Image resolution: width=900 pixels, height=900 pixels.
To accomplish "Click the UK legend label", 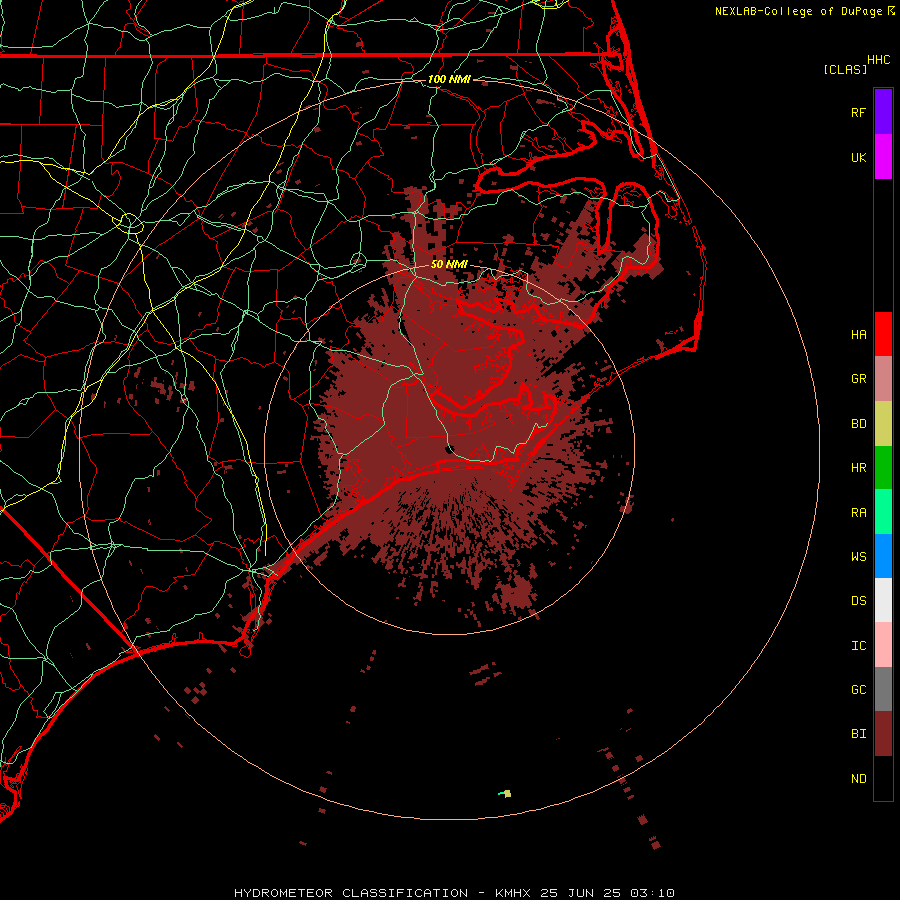I will [858, 157].
